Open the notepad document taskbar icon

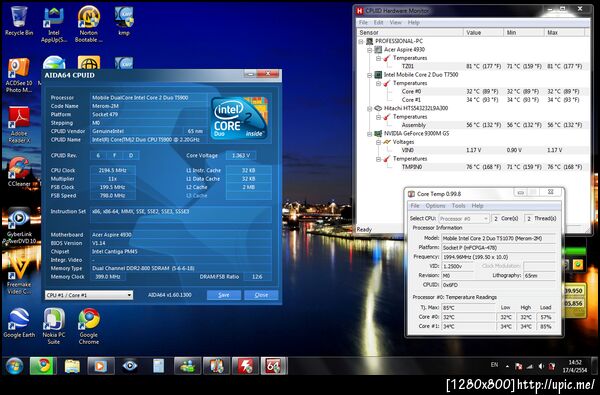point(158,366)
